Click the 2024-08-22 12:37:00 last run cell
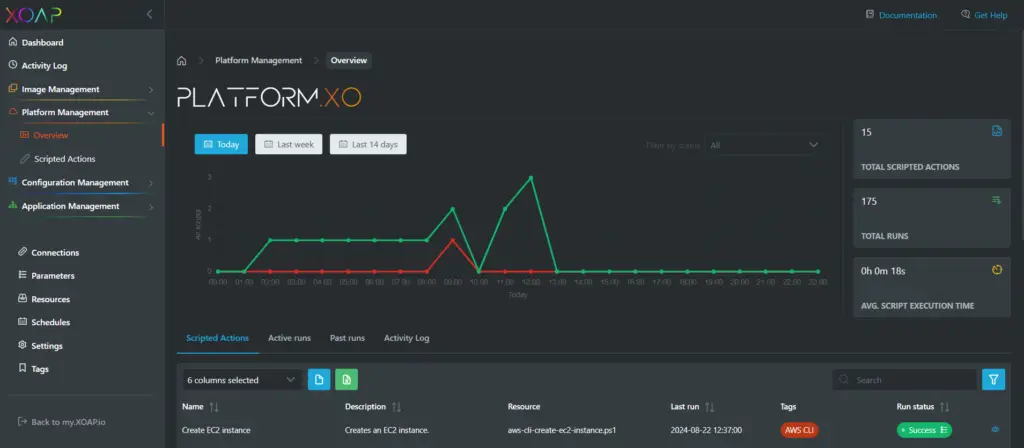The height and width of the screenshot is (448, 1024). click(706, 430)
